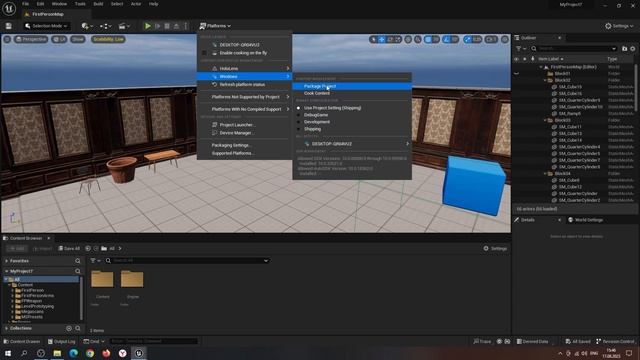Open Content Drawer in status bar

pos(22,341)
